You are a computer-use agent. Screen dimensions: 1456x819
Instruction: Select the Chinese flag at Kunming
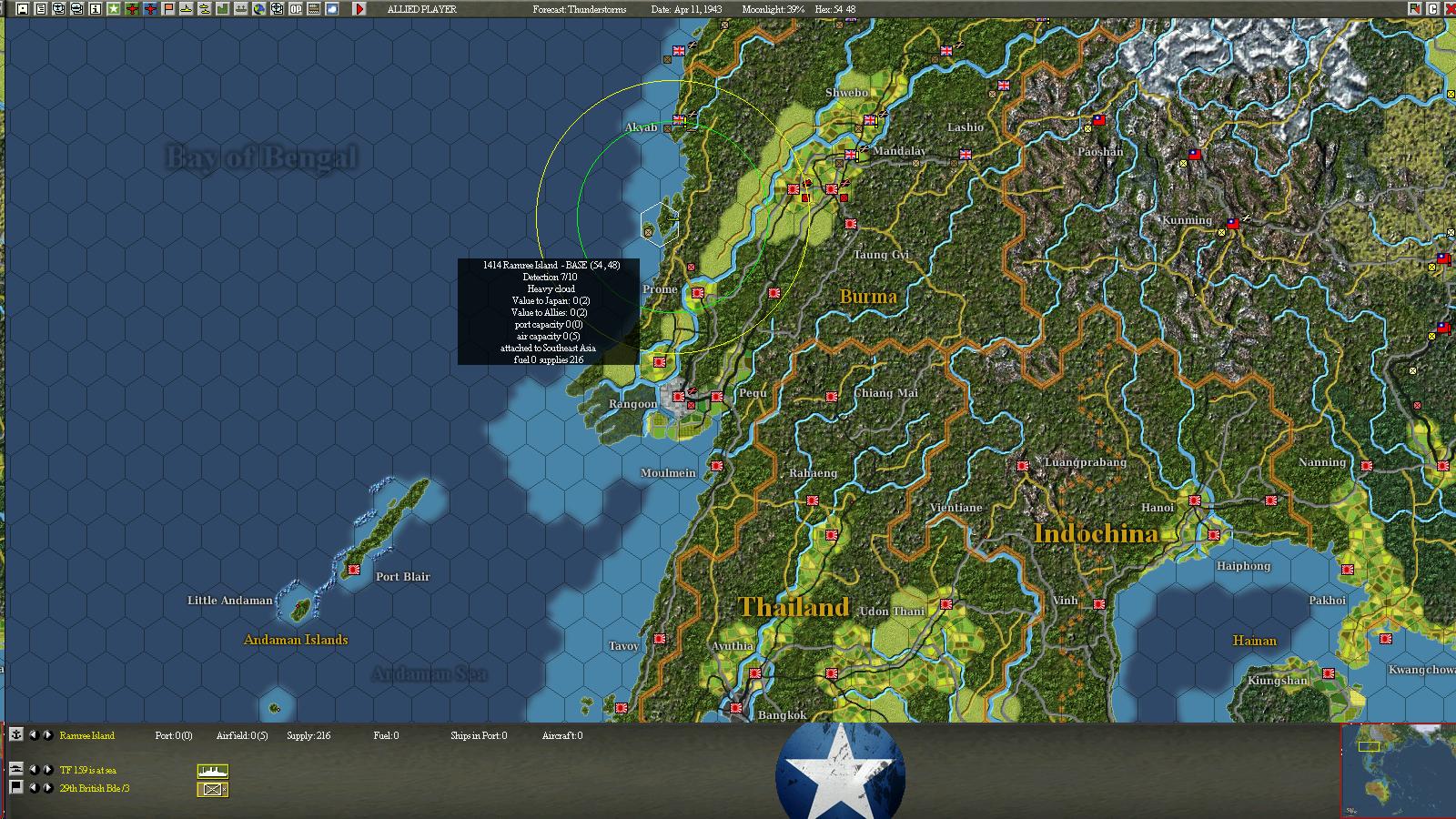pyautogui.click(x=1233, y=223)
